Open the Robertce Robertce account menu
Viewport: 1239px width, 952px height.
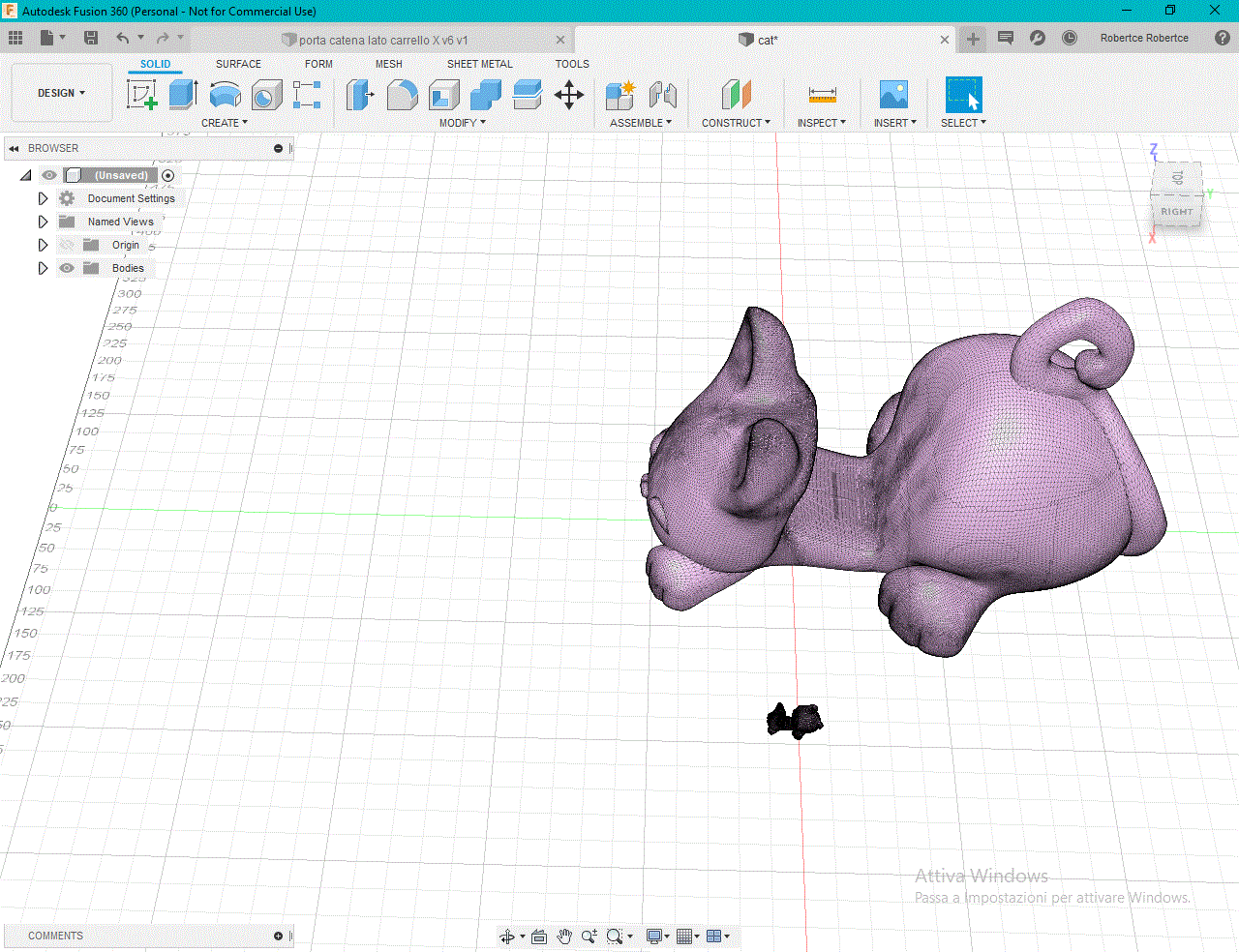tap(1143, 38)
